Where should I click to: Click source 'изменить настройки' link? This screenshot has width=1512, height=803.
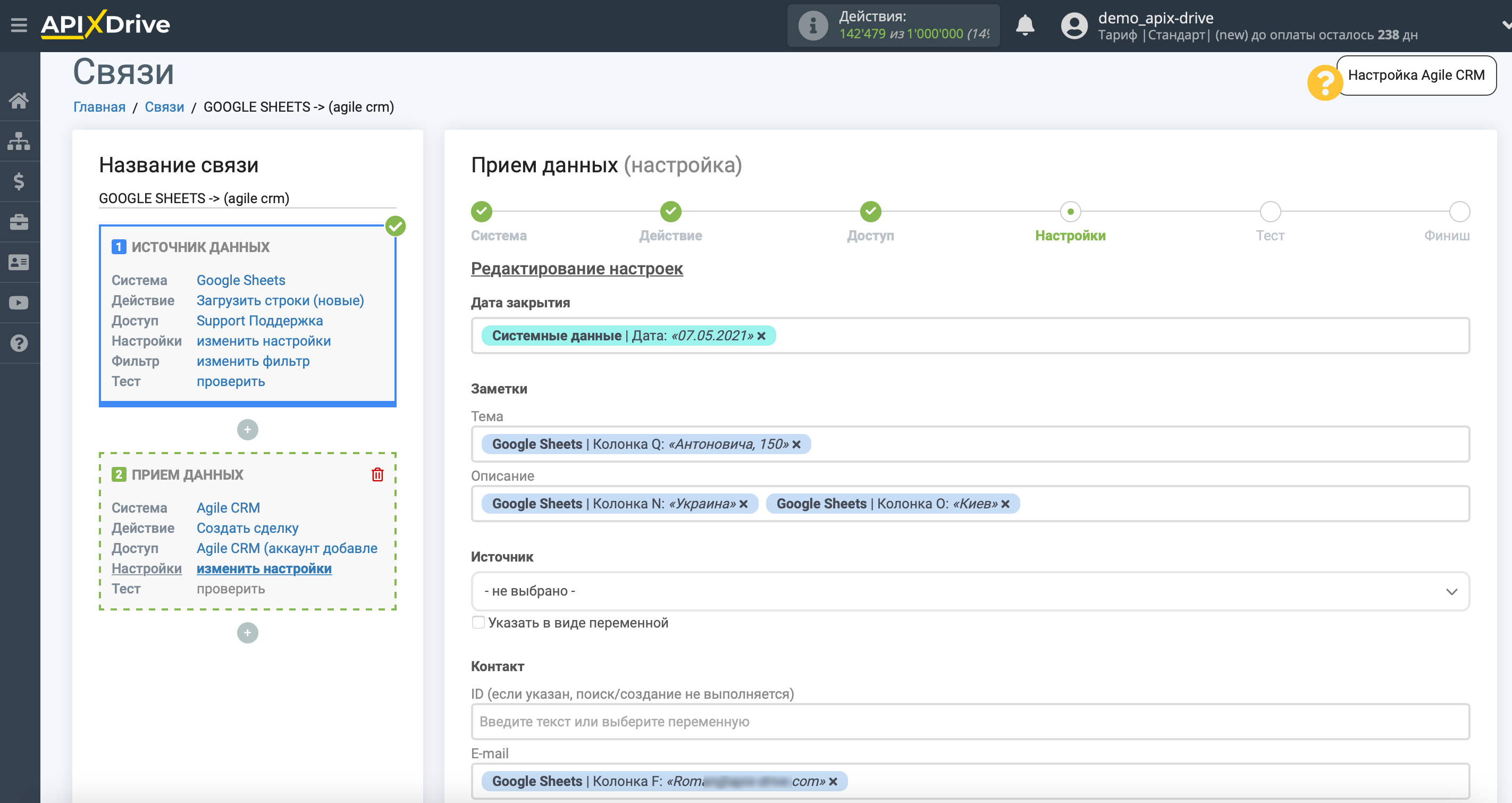(x=264, y=341)
